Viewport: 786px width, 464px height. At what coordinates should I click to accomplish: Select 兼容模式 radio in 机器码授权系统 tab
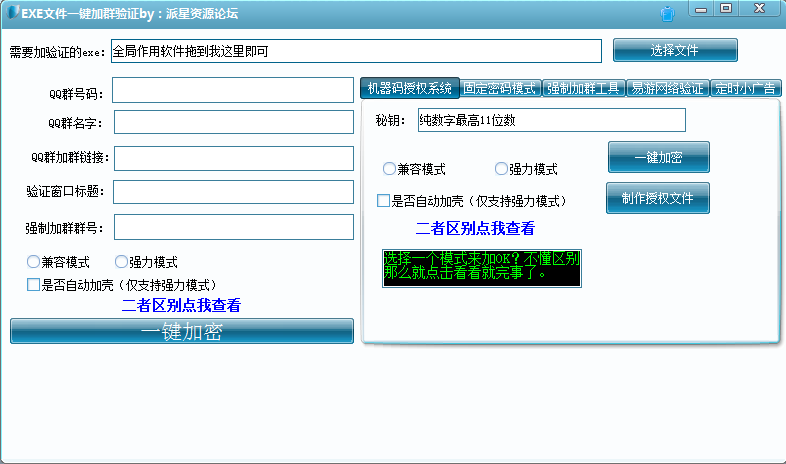click(x=389, y=168)
